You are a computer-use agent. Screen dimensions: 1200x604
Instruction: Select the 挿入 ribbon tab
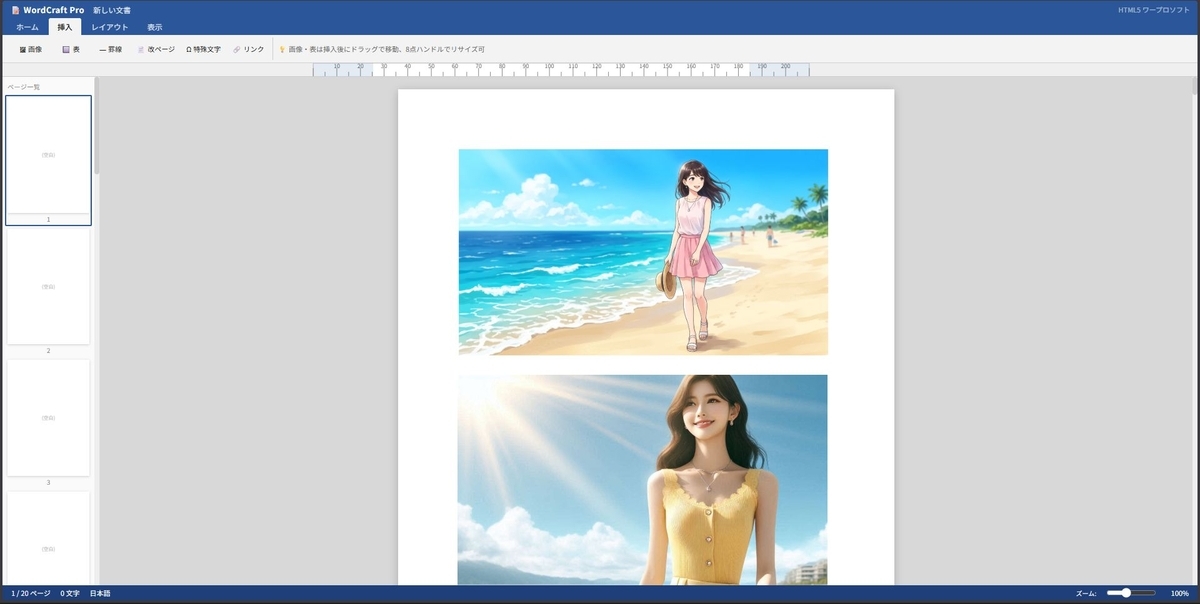coord(65,27)
